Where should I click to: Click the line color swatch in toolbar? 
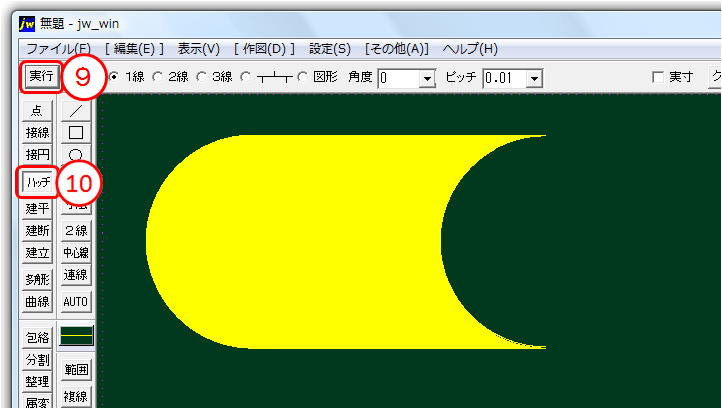[76, 336]
